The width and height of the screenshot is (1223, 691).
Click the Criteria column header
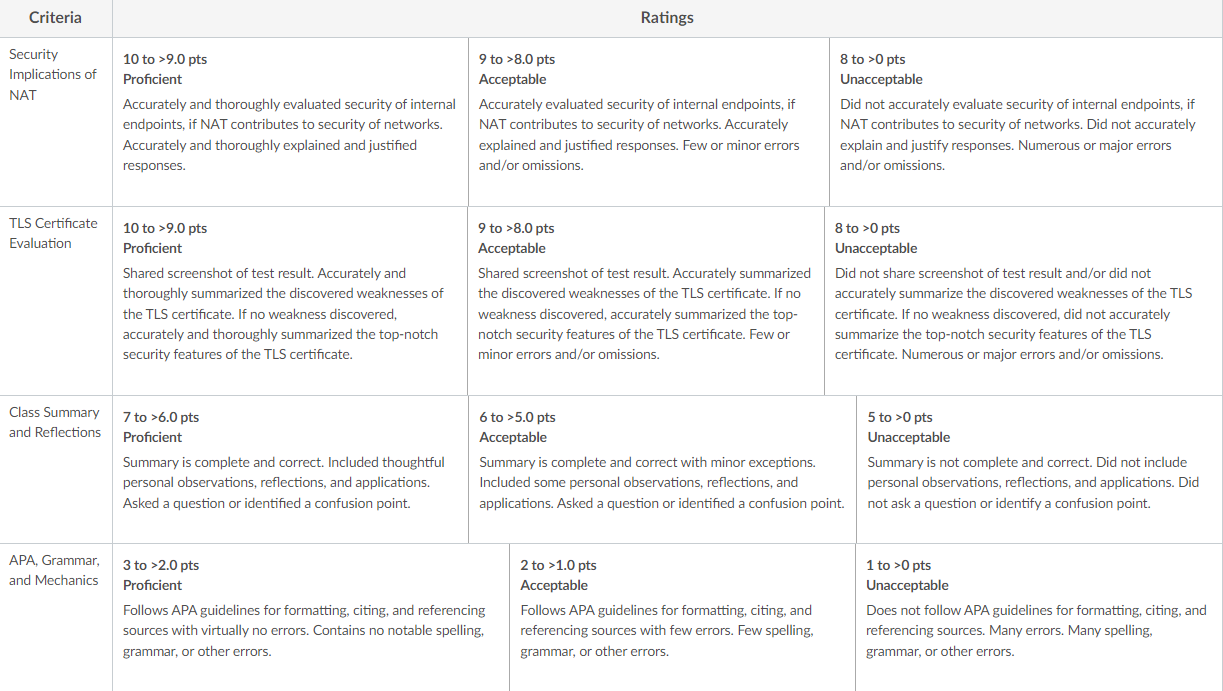tap(56, 18)
